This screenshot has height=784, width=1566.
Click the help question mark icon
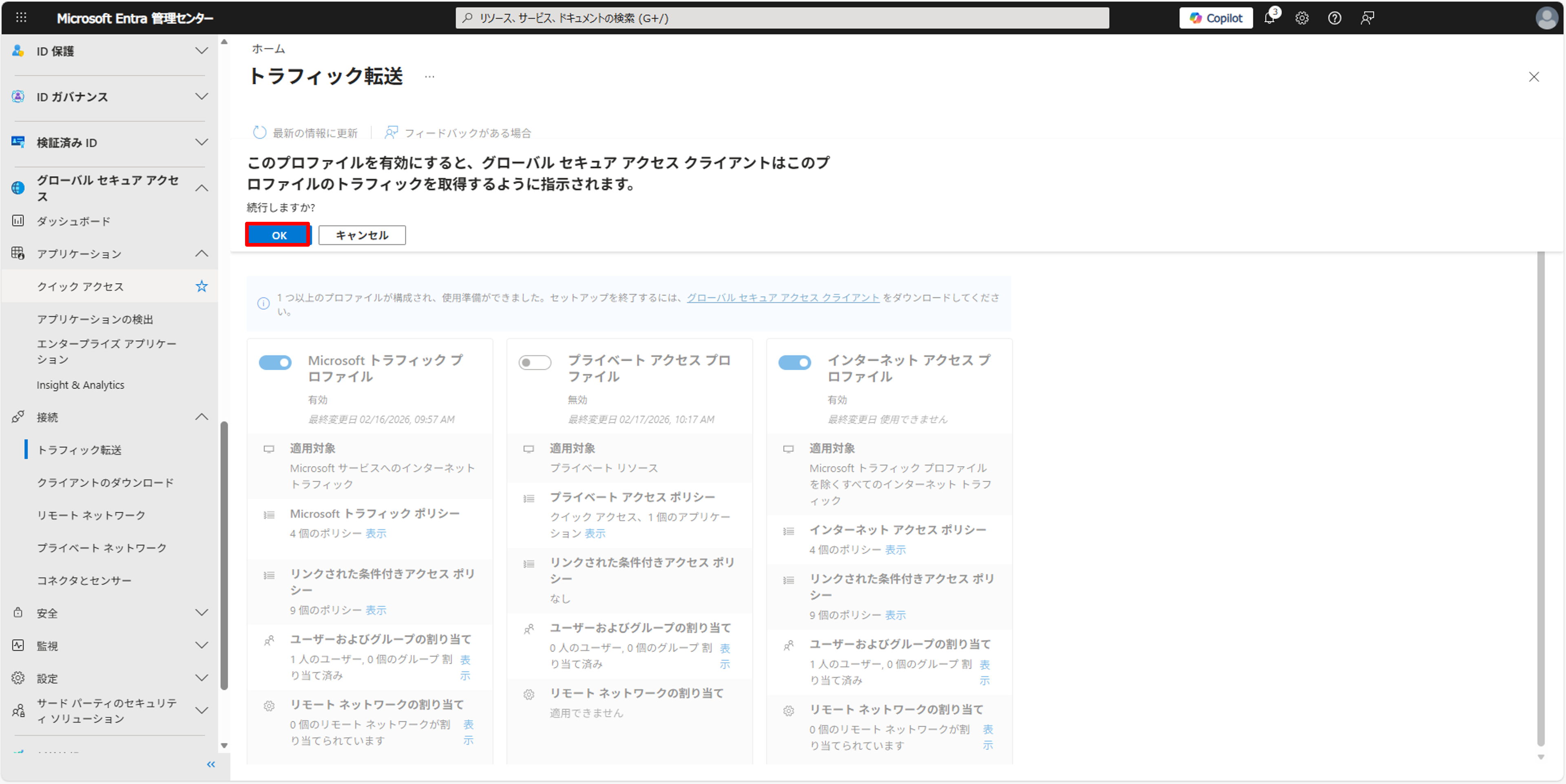point(1334,18)
